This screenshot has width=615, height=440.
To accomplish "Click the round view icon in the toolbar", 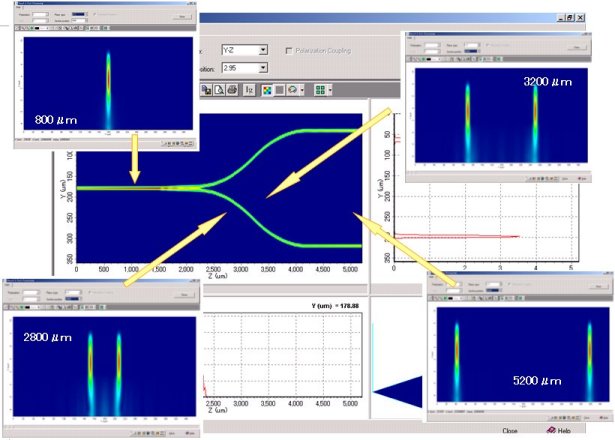I will 294,89.
